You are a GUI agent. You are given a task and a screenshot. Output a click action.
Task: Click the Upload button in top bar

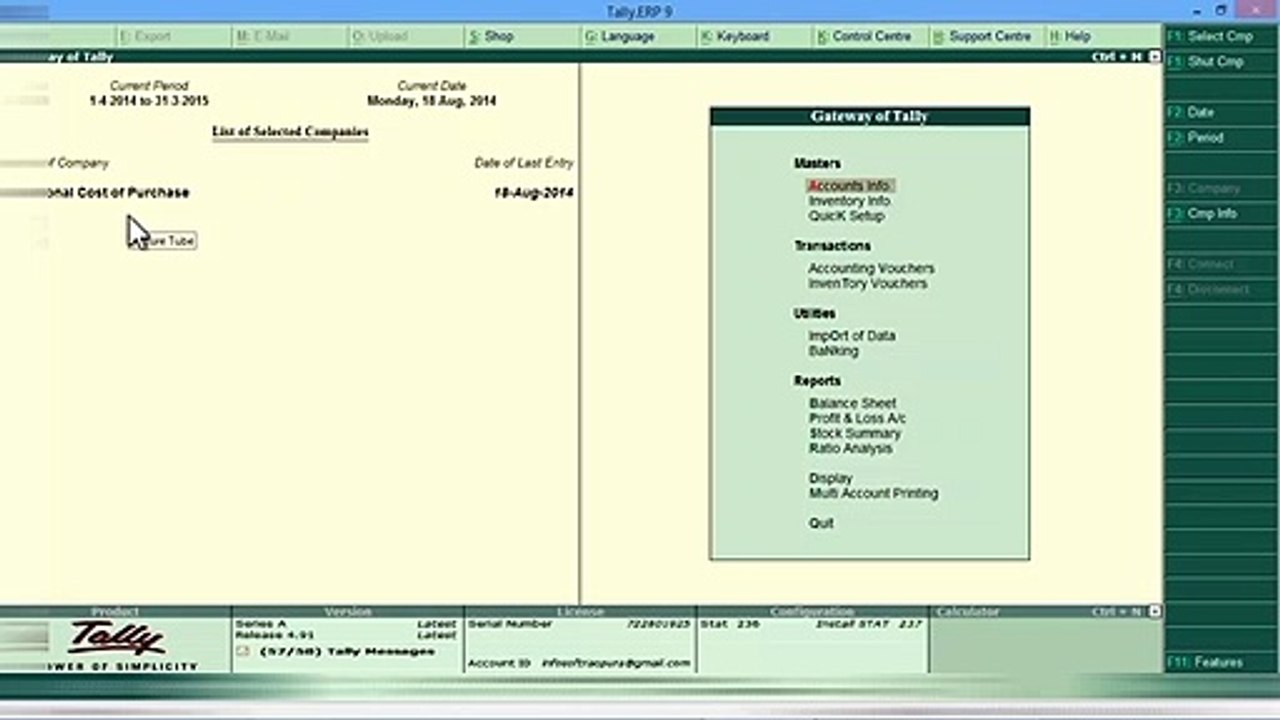pyautogui.click(x=405, y=36)
